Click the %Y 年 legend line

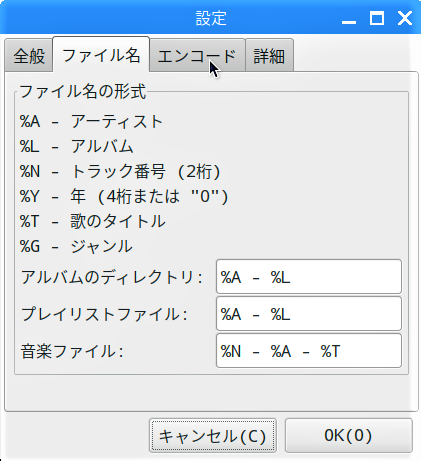[124, 196]
